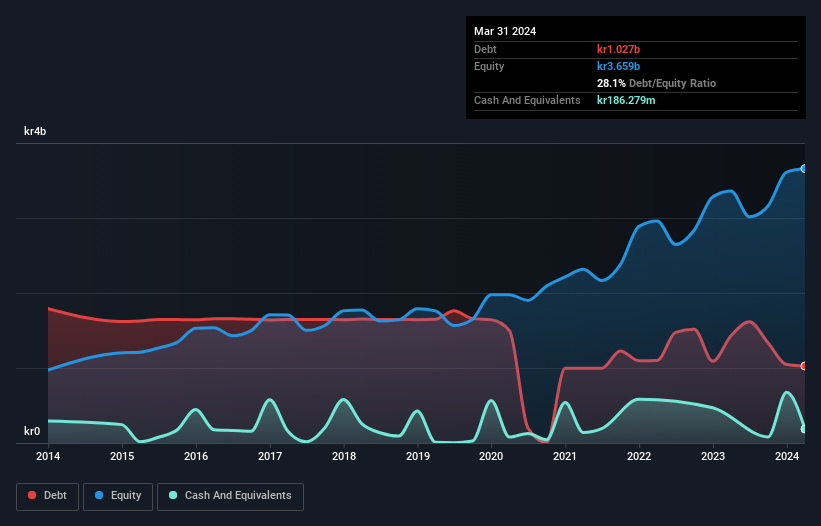
Task: Click the kr0 y-axis label
Action: coord(32,431)
